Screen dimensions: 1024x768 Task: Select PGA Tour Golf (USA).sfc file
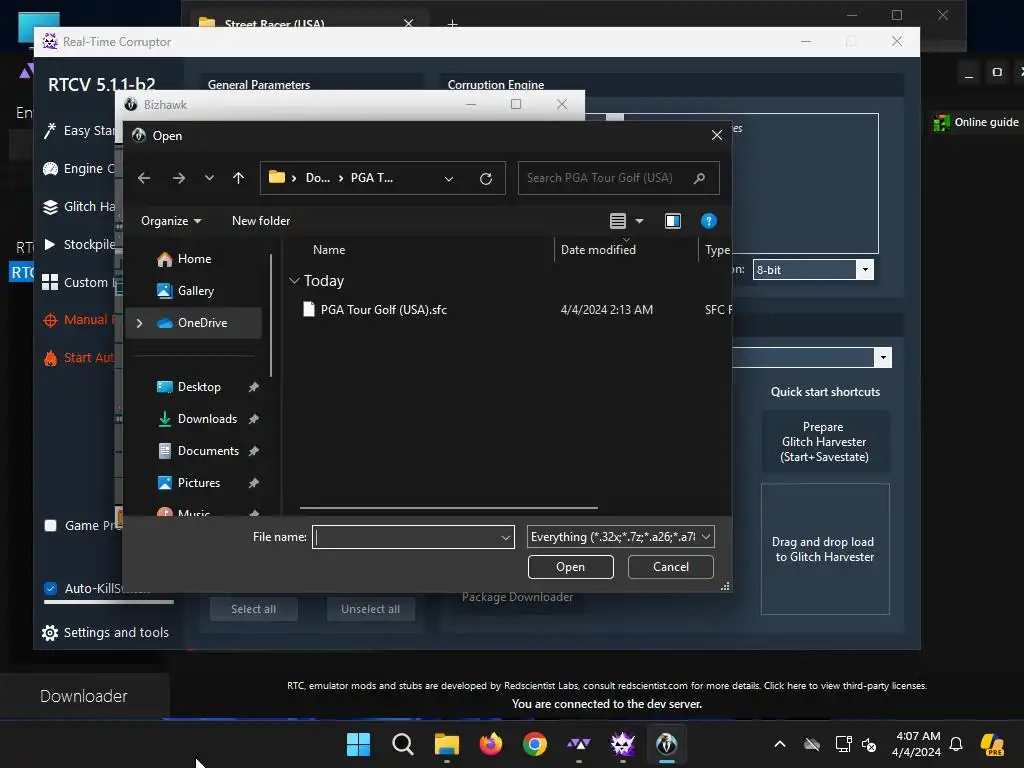coord(383,310)
